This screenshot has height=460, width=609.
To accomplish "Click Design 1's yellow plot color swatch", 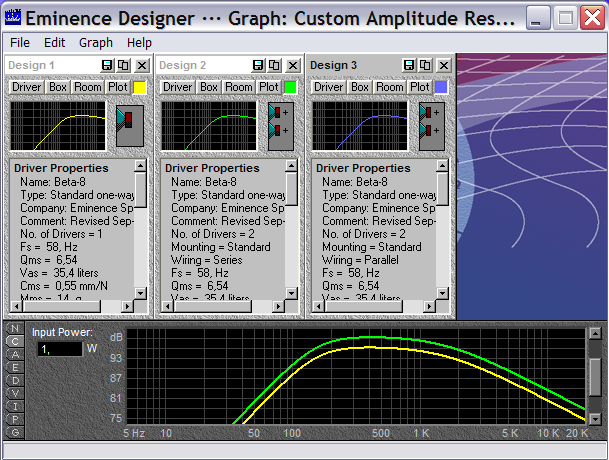I will (x=140, y=87).
